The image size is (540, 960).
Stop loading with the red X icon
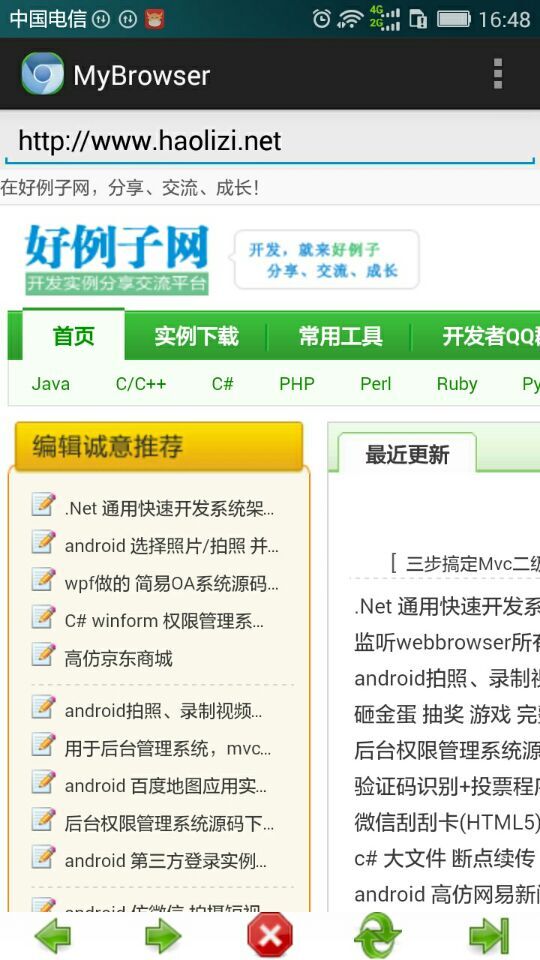[x=270, y=936]
